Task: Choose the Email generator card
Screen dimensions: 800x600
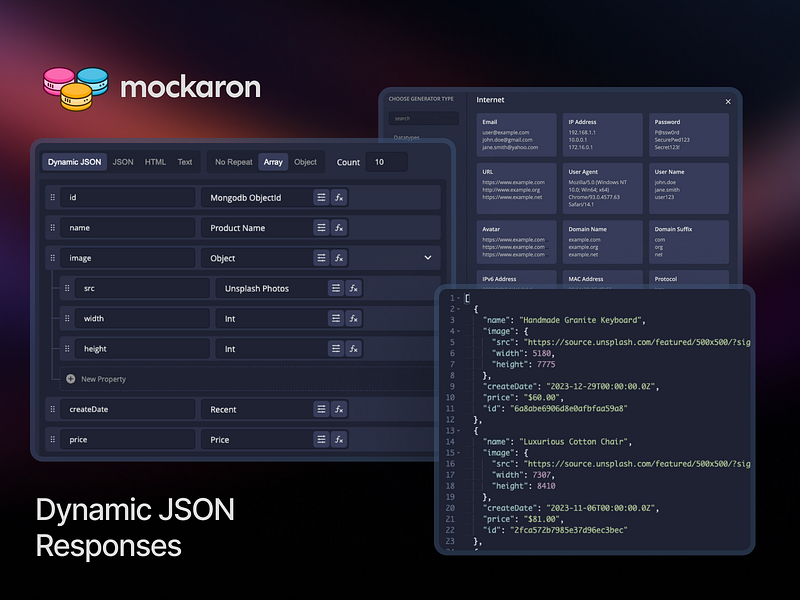Action: pos(516,135)
